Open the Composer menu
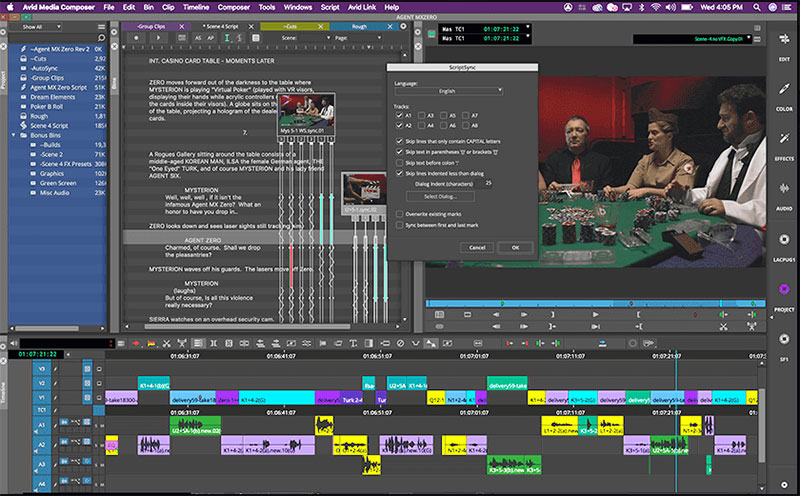800x496 pixels. coord(234,7)
